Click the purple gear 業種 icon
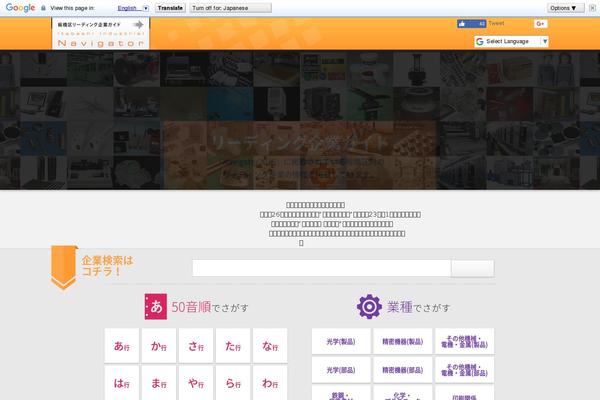Screen dimensions: 600x400 point(369,307)
